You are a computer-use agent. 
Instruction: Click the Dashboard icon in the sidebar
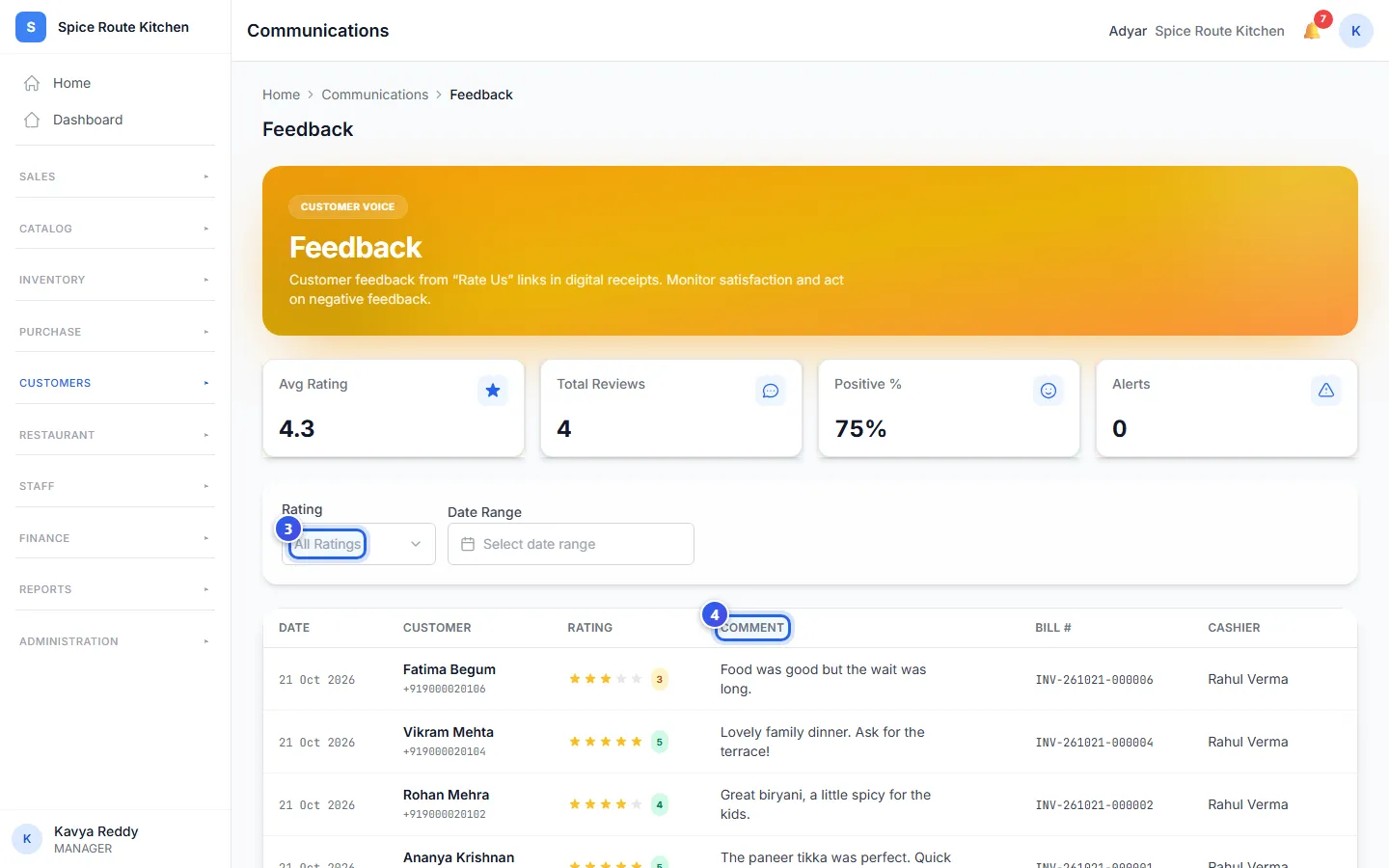(32, 120)
